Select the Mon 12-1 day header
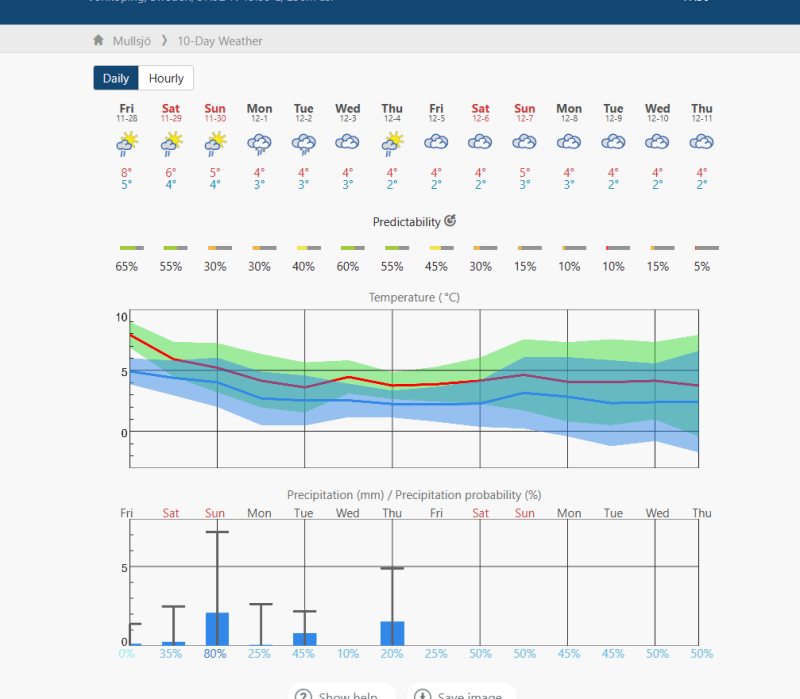Image resolution: width=800 pixels, height=699 pixels. (259, 112)
